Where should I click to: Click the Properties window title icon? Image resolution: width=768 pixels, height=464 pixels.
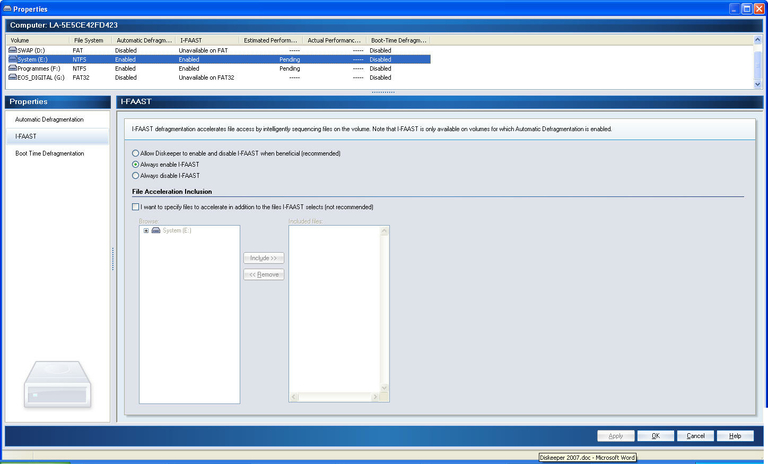pos(7,9)
